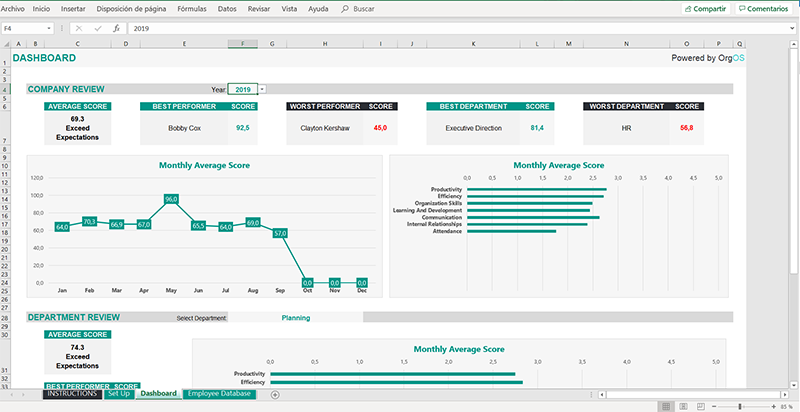Click the red 45,0 score value
The width and height of the screenshot is (800, 412).
click(x=380, y=128)
